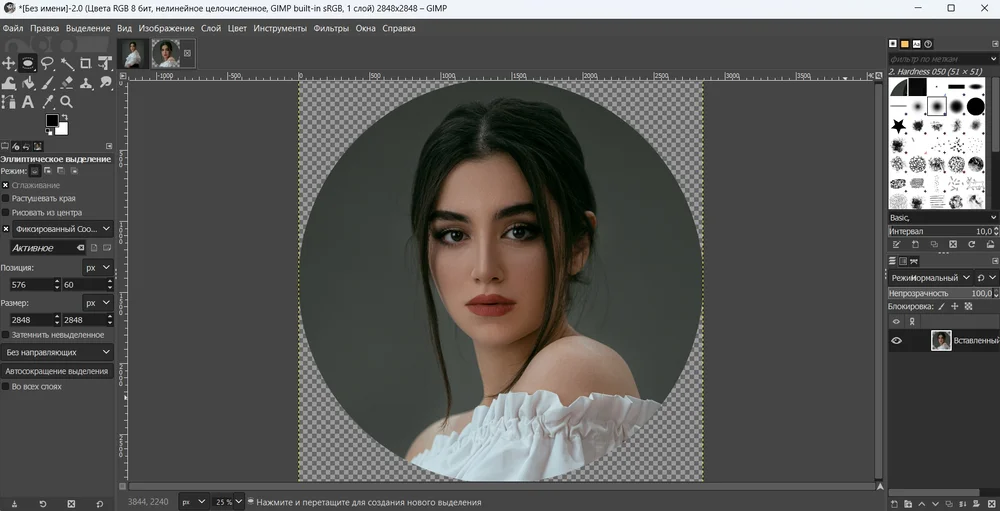The height and width of the screenshot is (511, 1000).
Task: Select the Warp Transform tool
Action: 8,82
